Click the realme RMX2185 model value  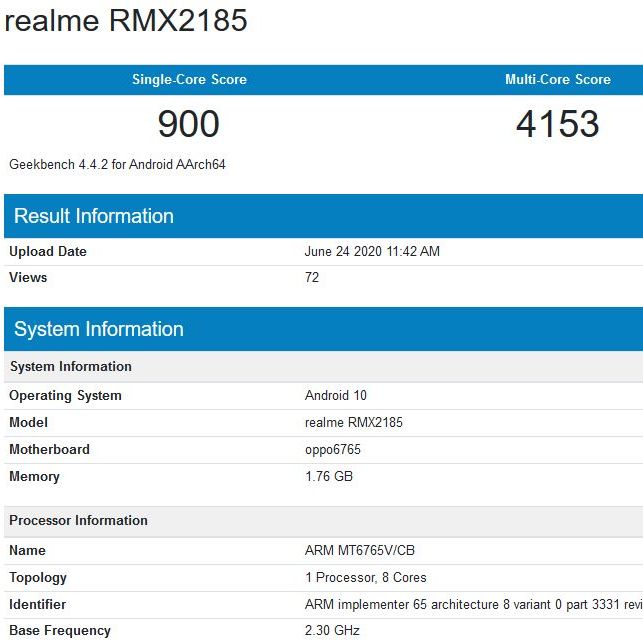[x=353, y=423]
